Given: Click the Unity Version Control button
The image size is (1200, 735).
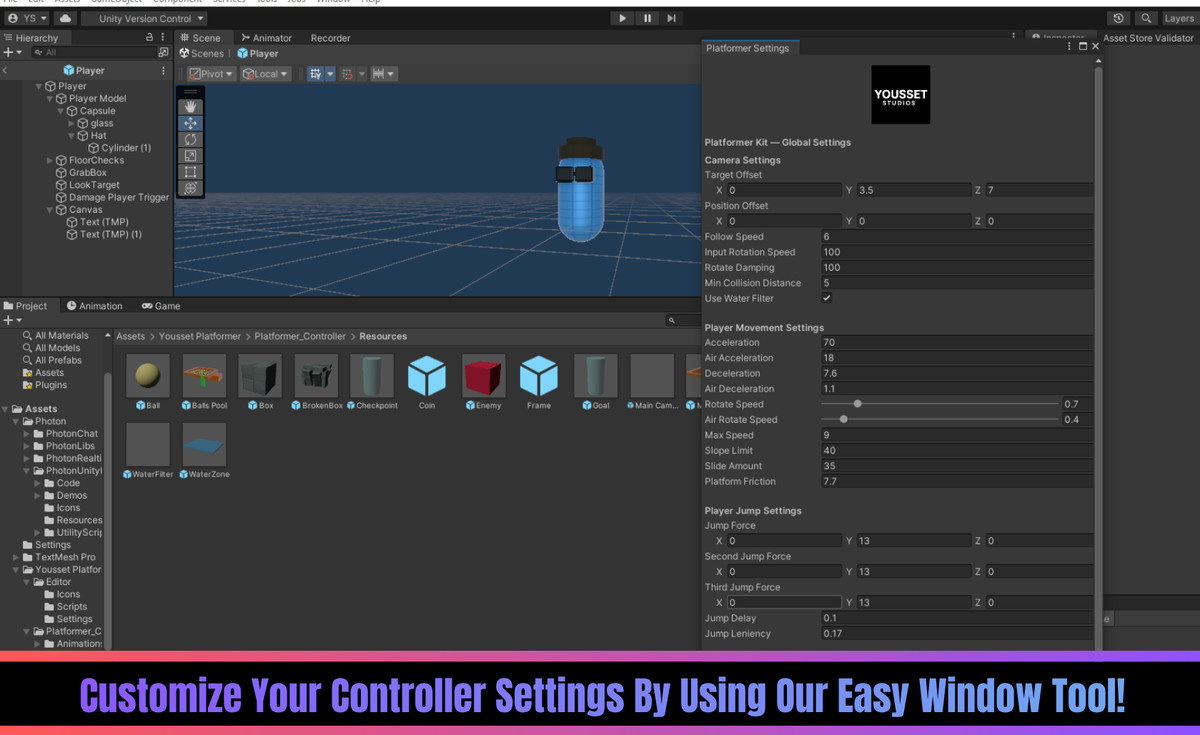Looking at the screenshot, I should click(x=144, y=17).
